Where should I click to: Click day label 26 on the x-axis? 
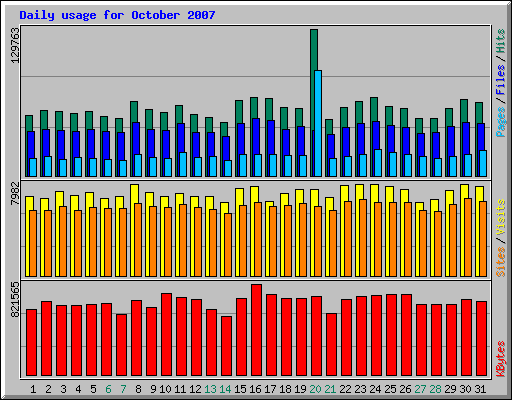(x=405, y=389)
